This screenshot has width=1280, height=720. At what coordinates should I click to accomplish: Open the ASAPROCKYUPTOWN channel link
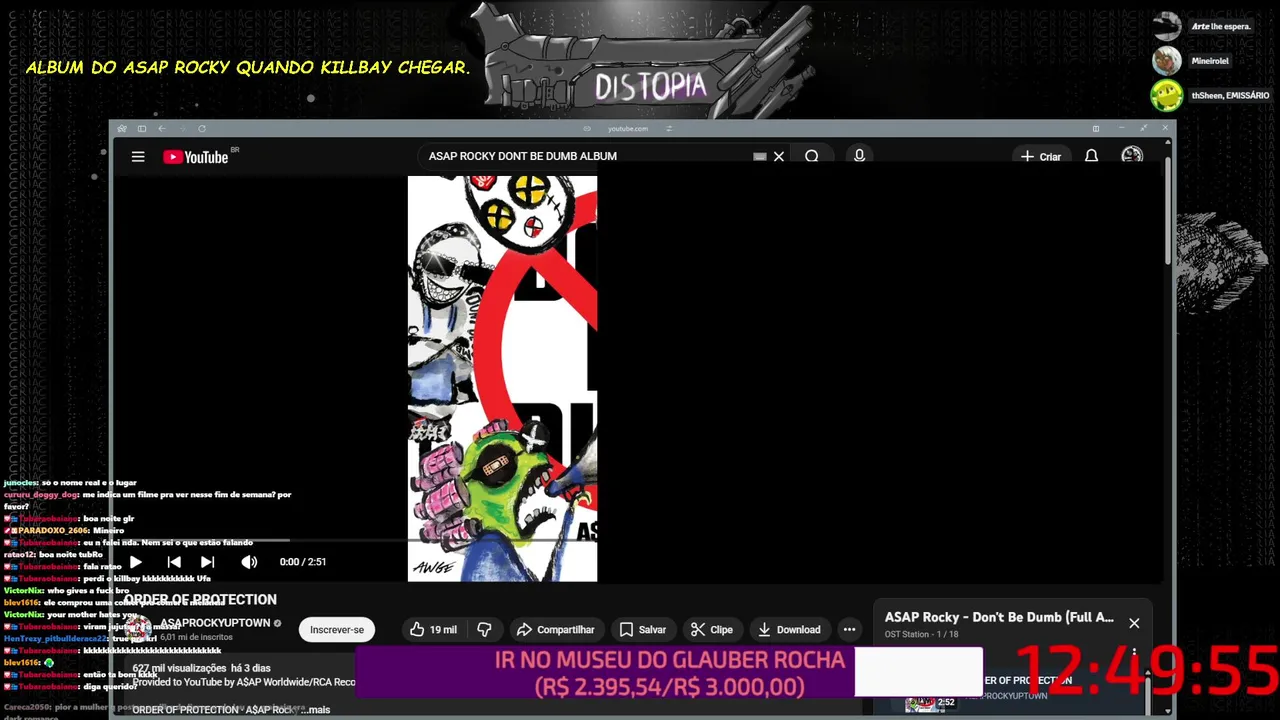[x=216, y=623]
